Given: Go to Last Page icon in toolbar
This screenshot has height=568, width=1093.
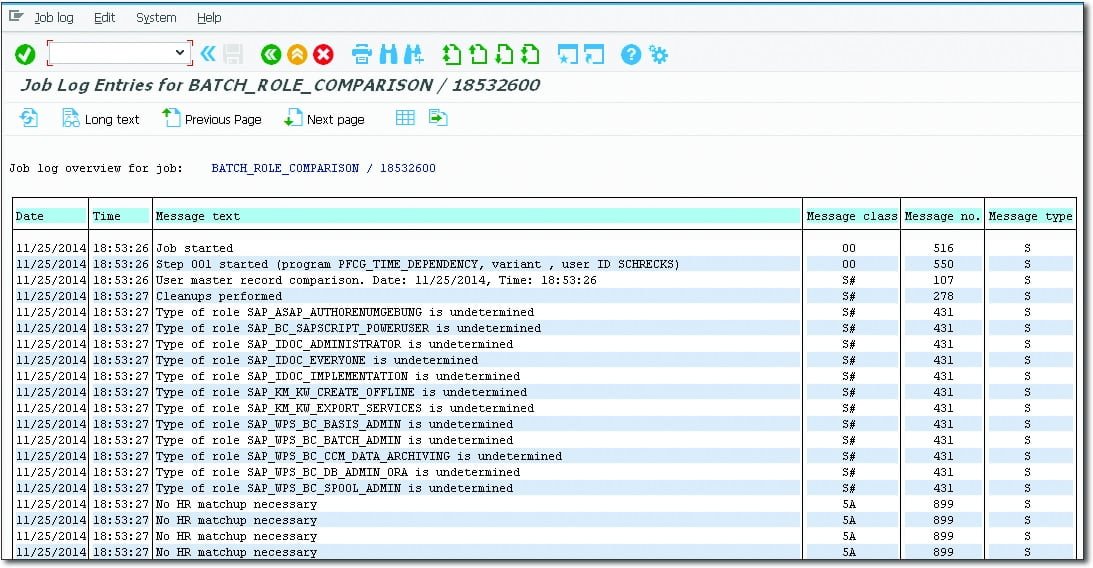Looking at the screenshot, I should click(530, 54).
